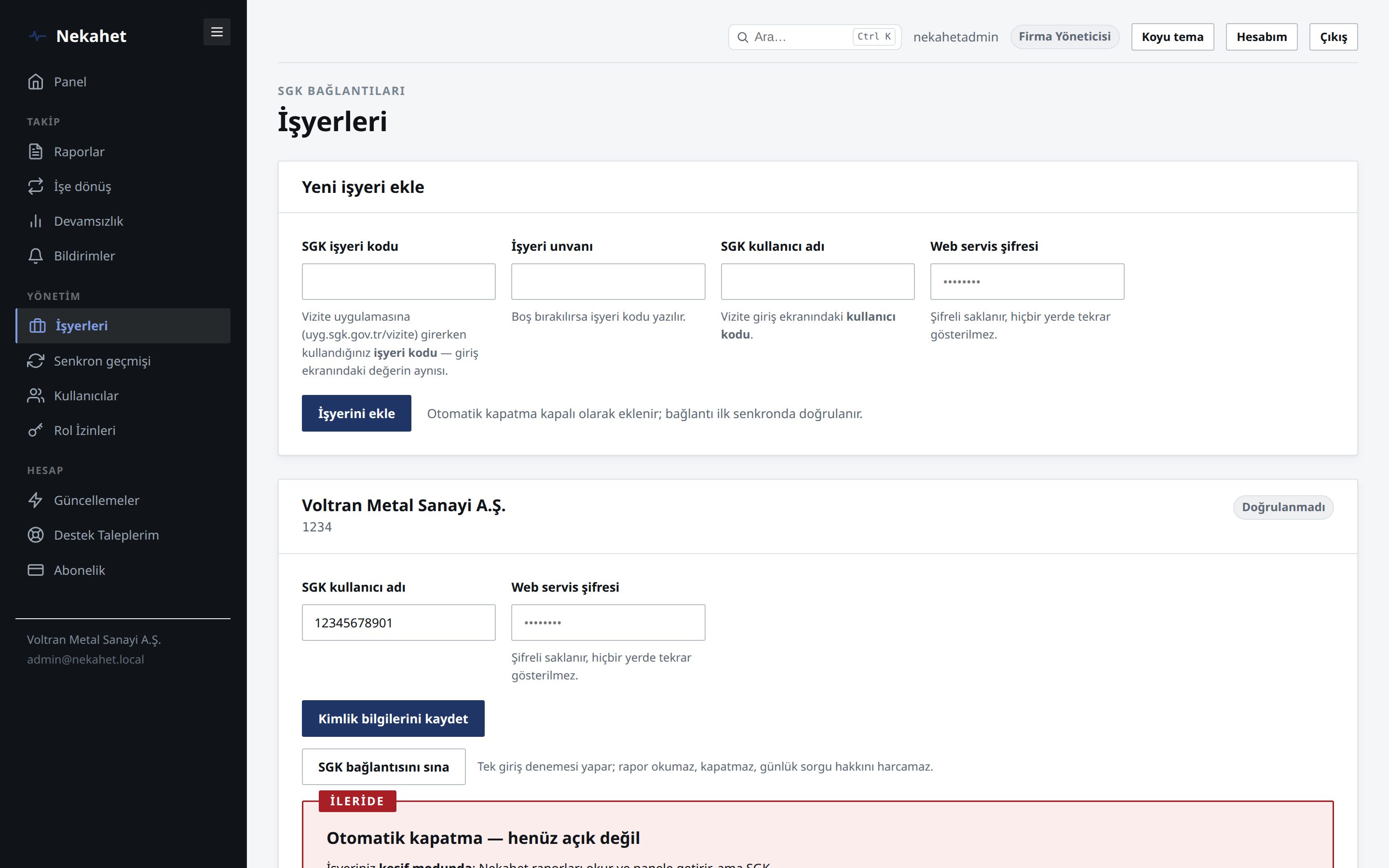Click the İşe dönüş repeat icon
The width and height of the screenshot is (1389, 868).
[36, 187]
